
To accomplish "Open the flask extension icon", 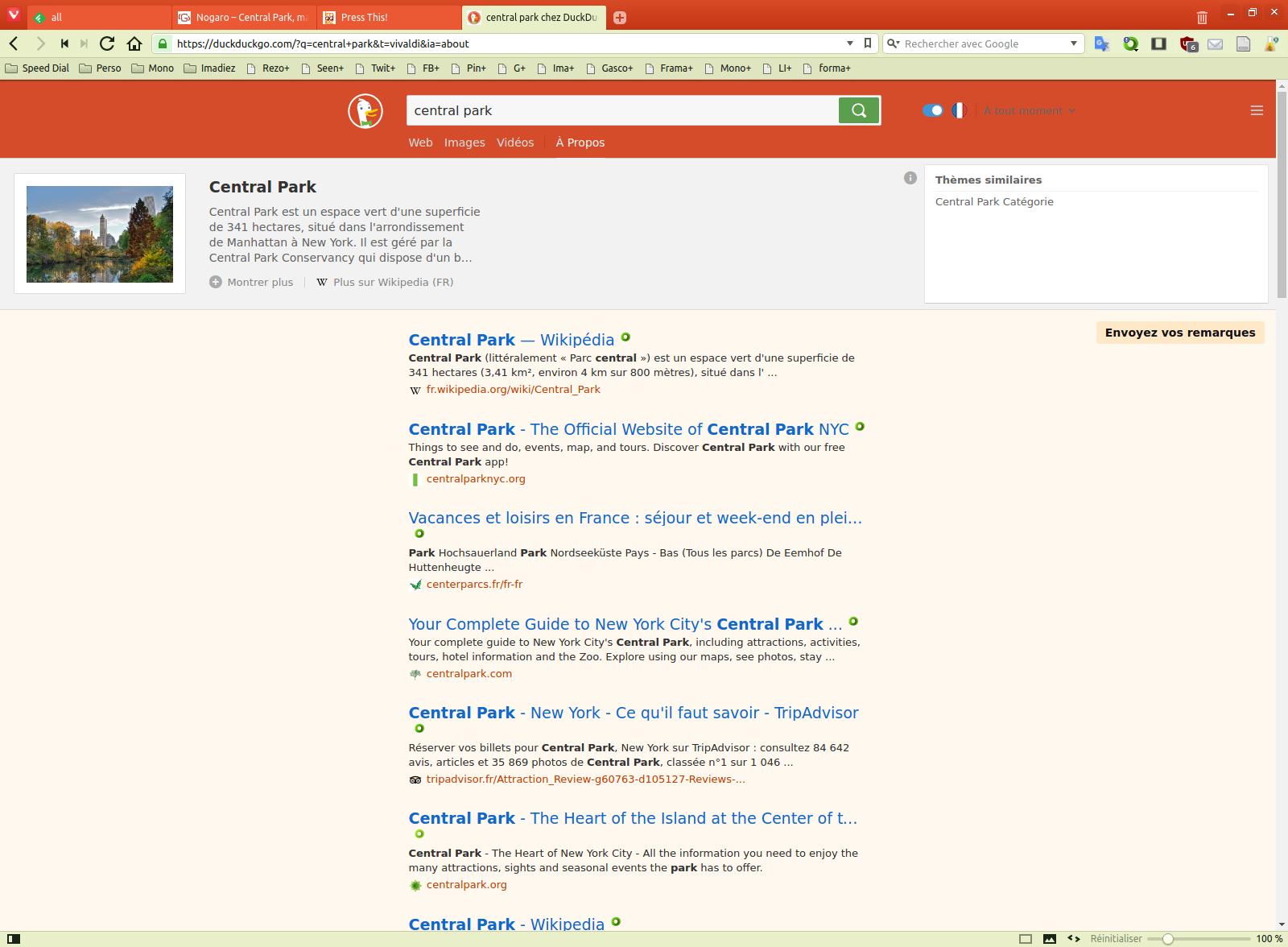I will [x=1272, y=43].
